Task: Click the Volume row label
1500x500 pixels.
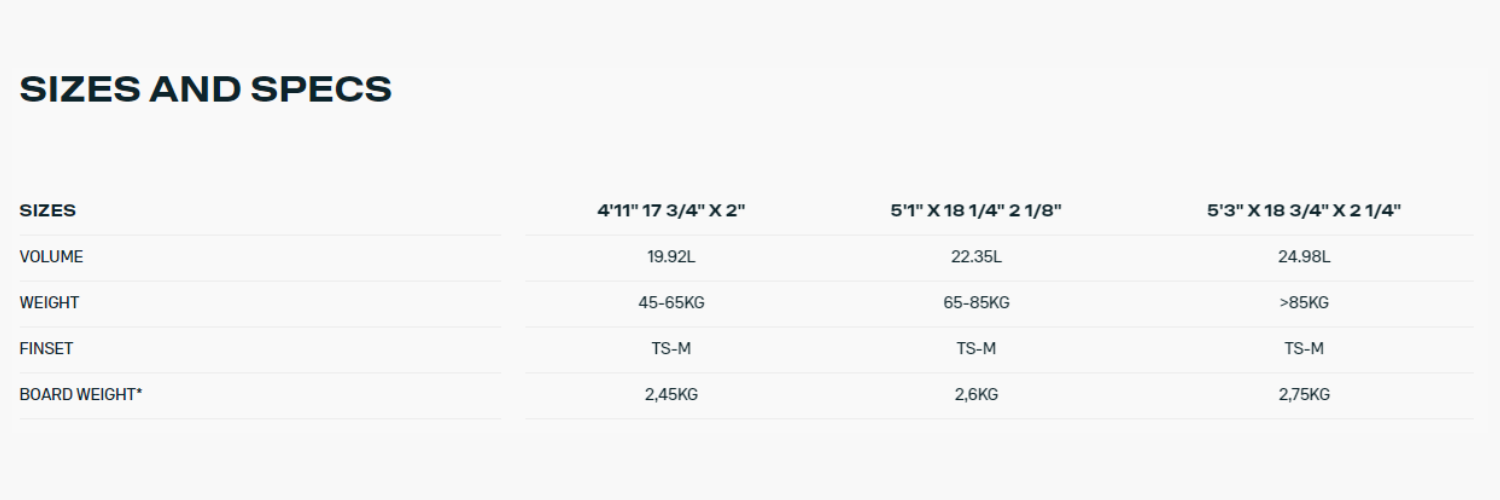Action: 51,257
